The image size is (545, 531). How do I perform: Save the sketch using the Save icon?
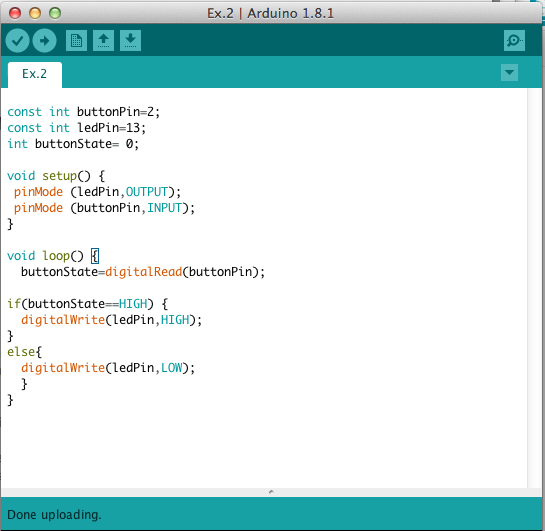pos(130,41)
